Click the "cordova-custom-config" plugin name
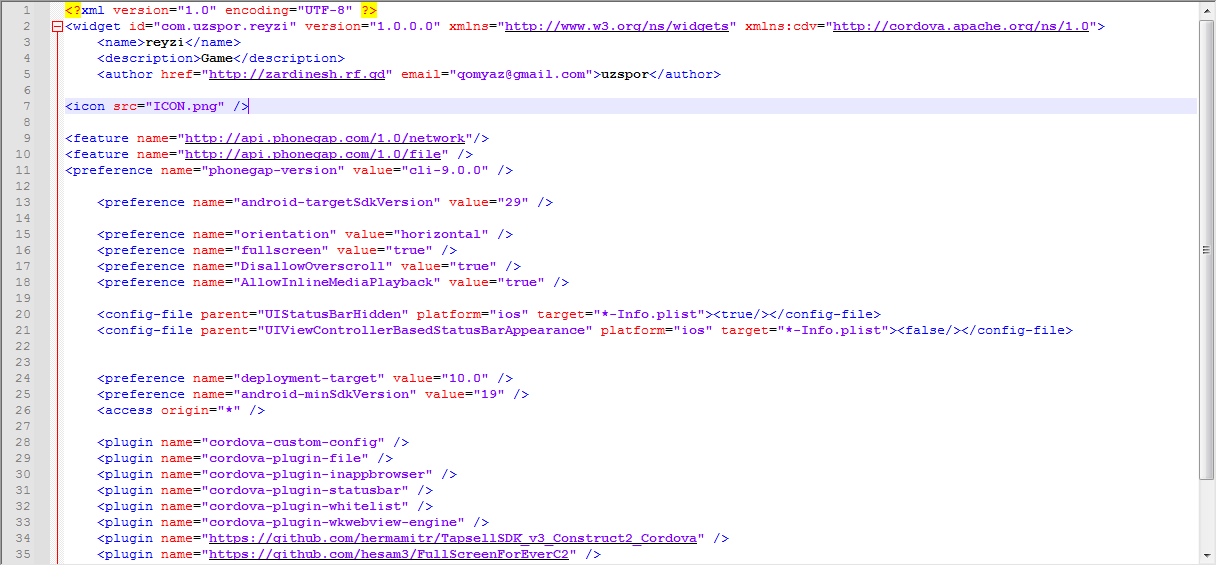 click(293, 442)
